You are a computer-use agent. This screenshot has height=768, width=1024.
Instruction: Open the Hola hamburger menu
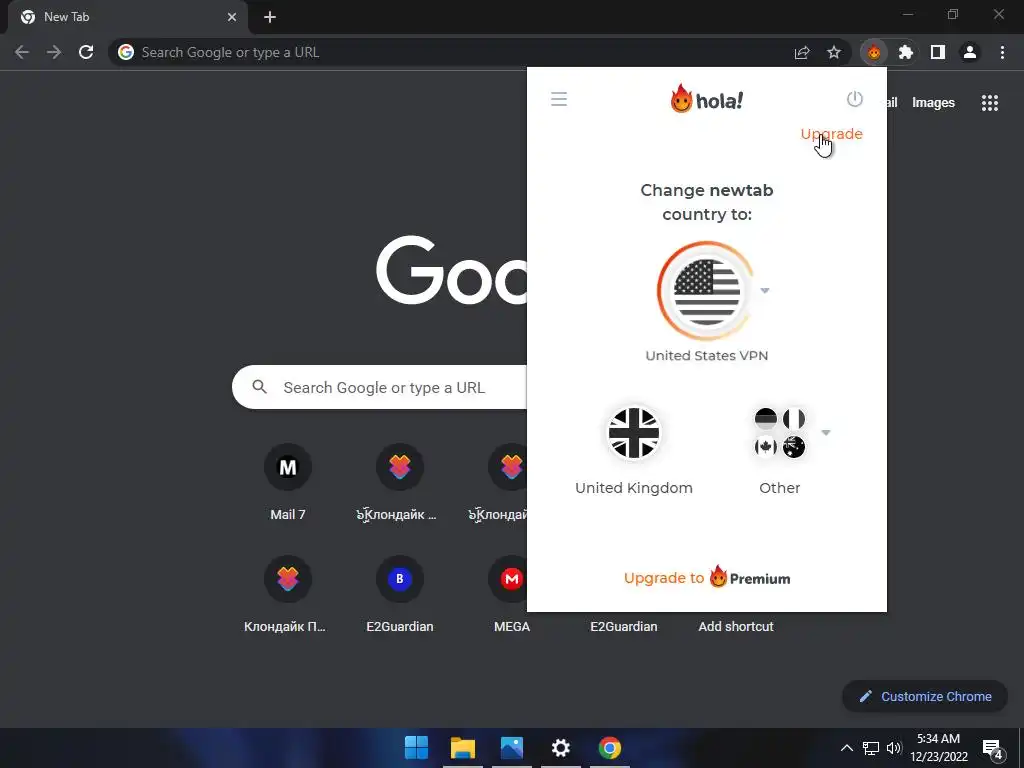pos(559,99)
